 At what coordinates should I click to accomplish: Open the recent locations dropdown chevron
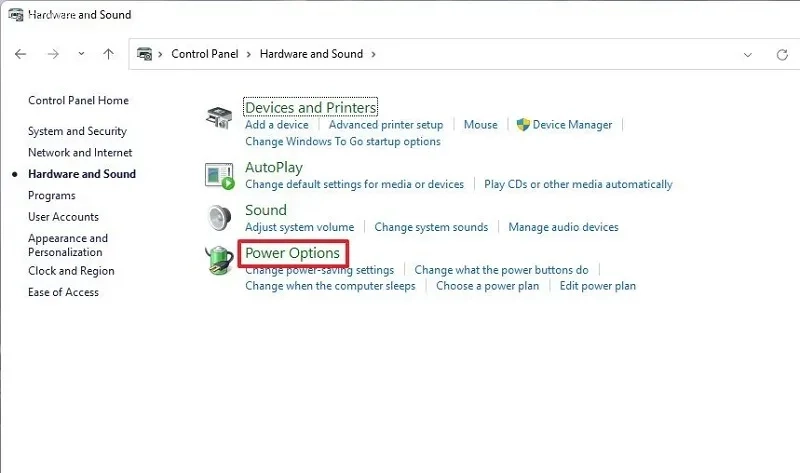81,54
